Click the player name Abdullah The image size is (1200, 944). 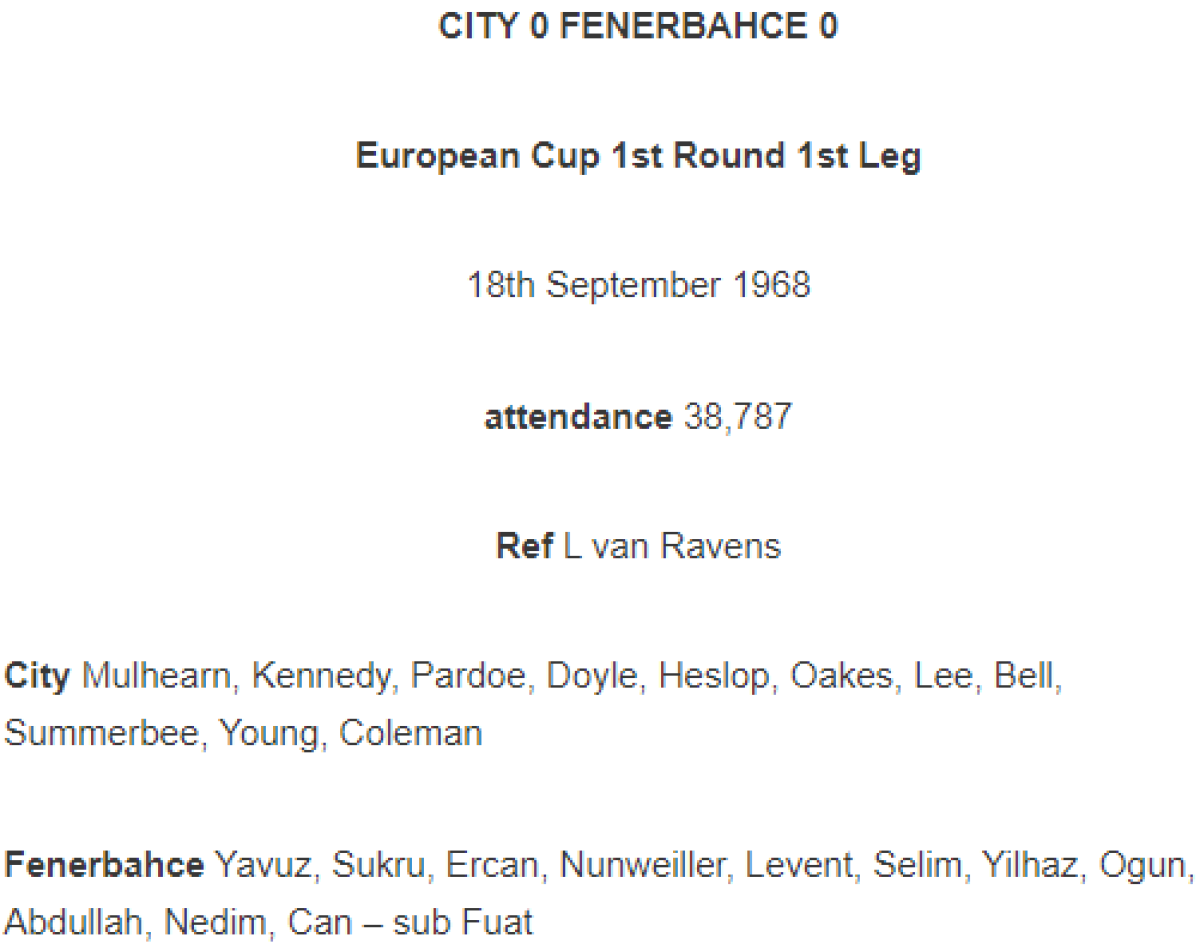point(73,921)
